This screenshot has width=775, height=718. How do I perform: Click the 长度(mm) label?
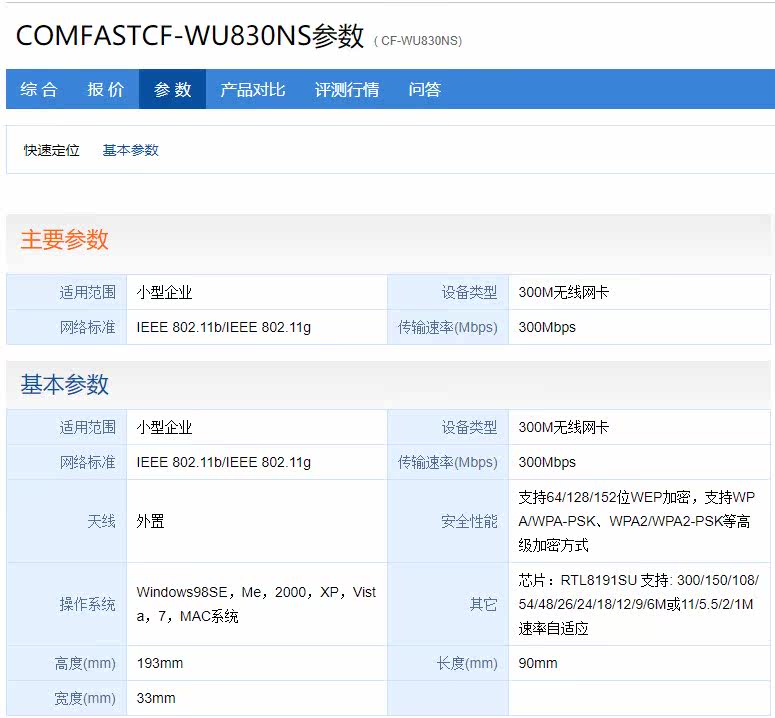point(467,663)
